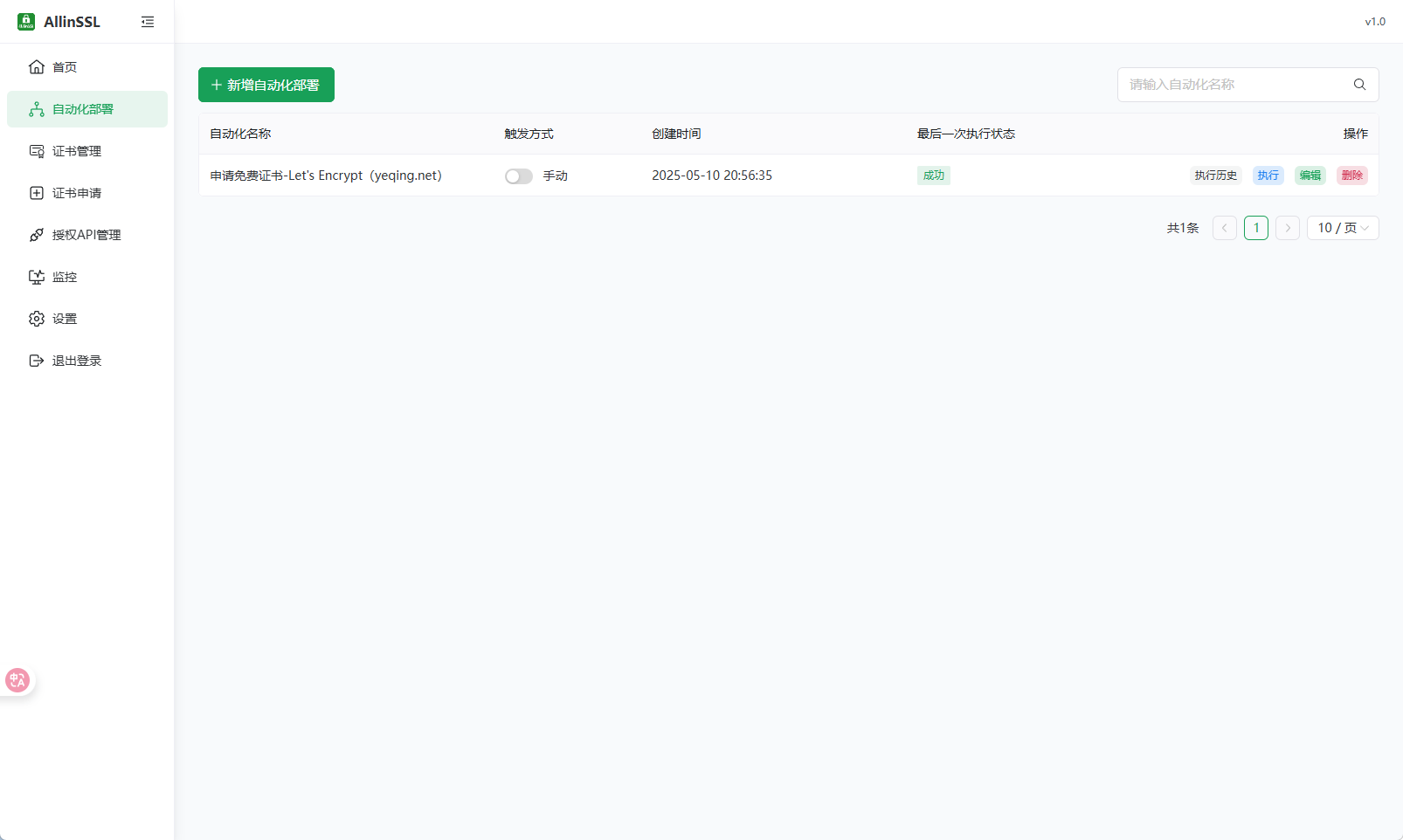Screen dimensions: 1403x840
Task: Collapse the sidebar with the menu fold icon
Action: click(148, 22)
